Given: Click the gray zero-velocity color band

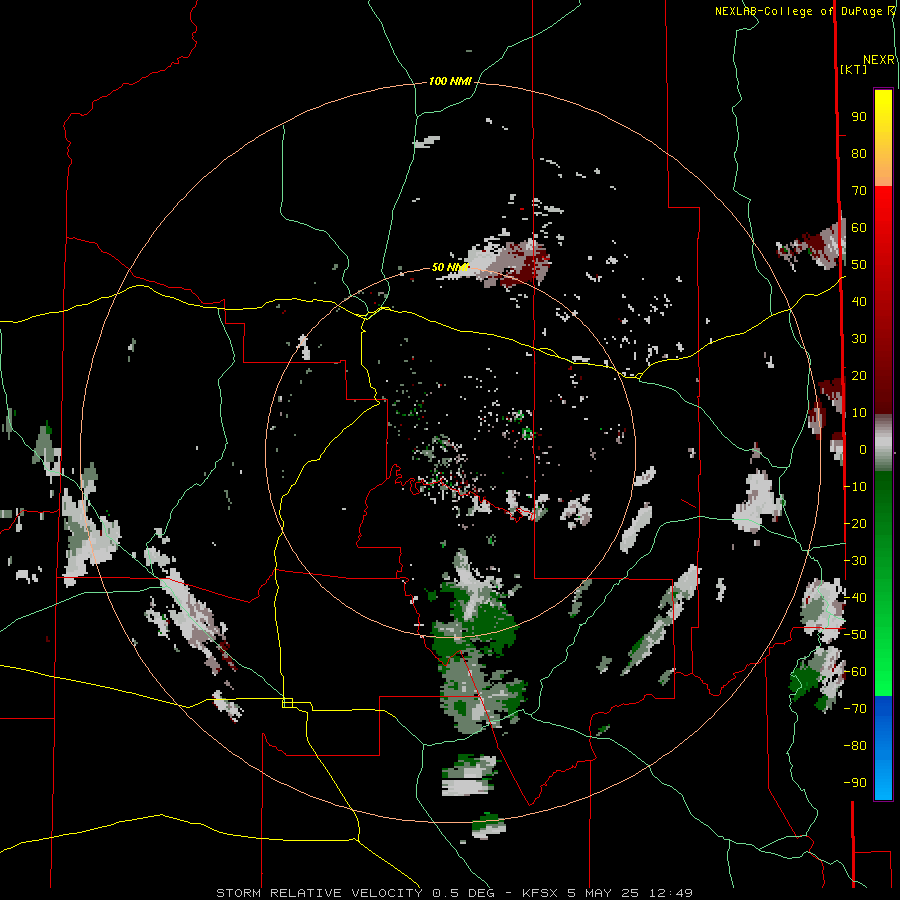Looking at the screenshot, I should point(883,442).
